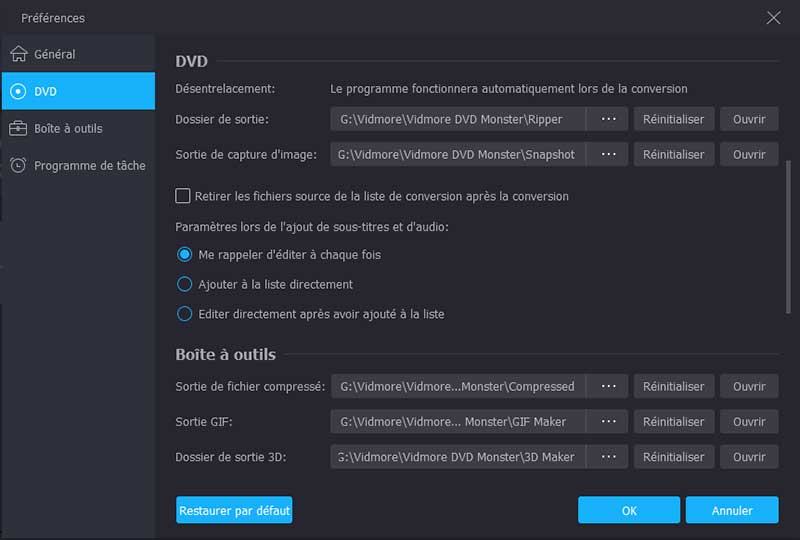Click the disc icon next to DVD
Viewport: 800px width, 540px height.
coord(18,91)
